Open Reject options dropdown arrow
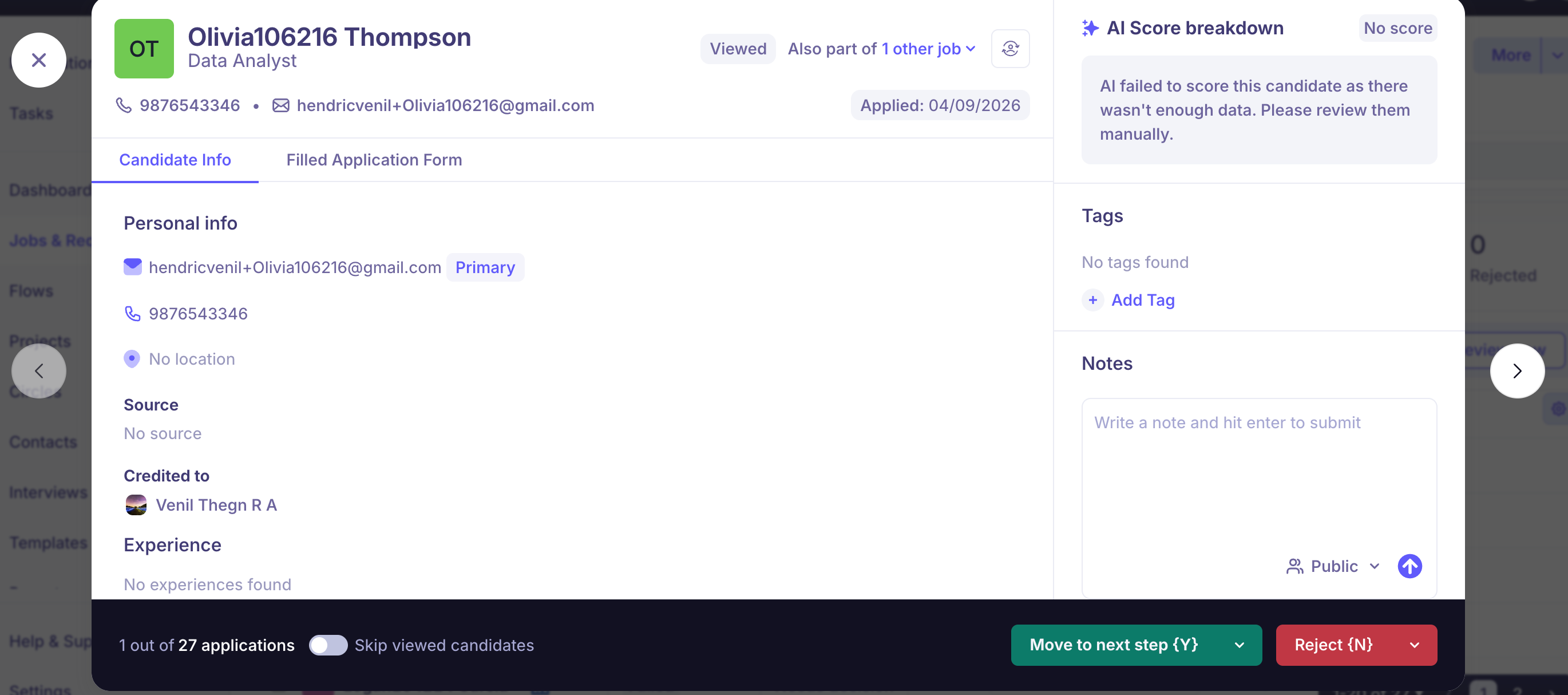1568x695 pixels. [x=1414, y=645]
